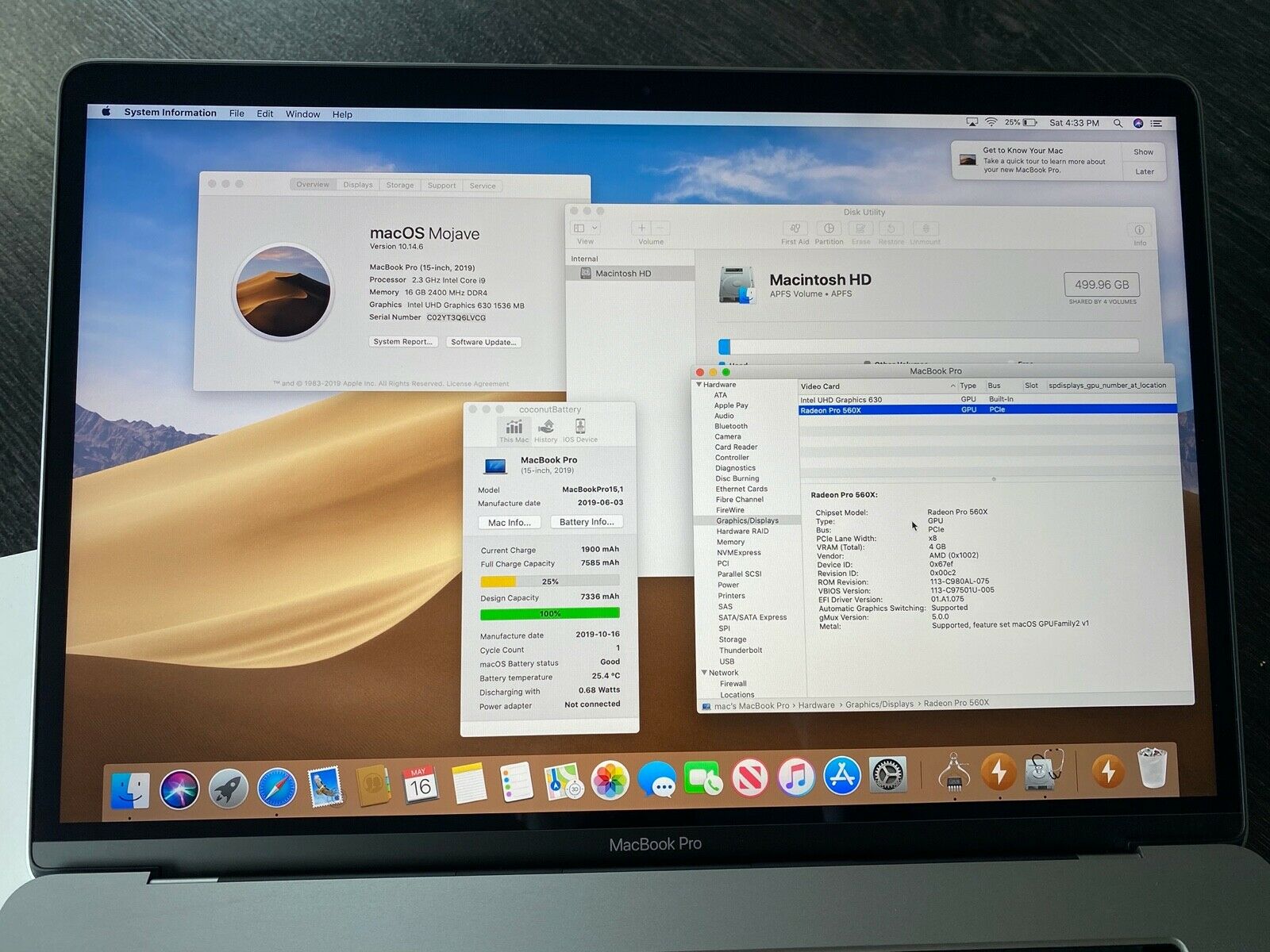
Task: Select This Mac tab in coconutBattery
Action: (x=514, y=431)
